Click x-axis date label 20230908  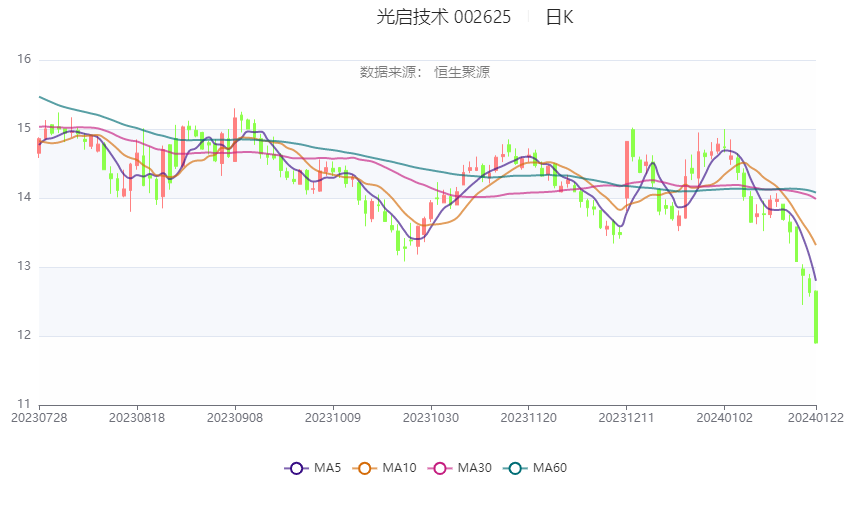(x=235, y=418)
